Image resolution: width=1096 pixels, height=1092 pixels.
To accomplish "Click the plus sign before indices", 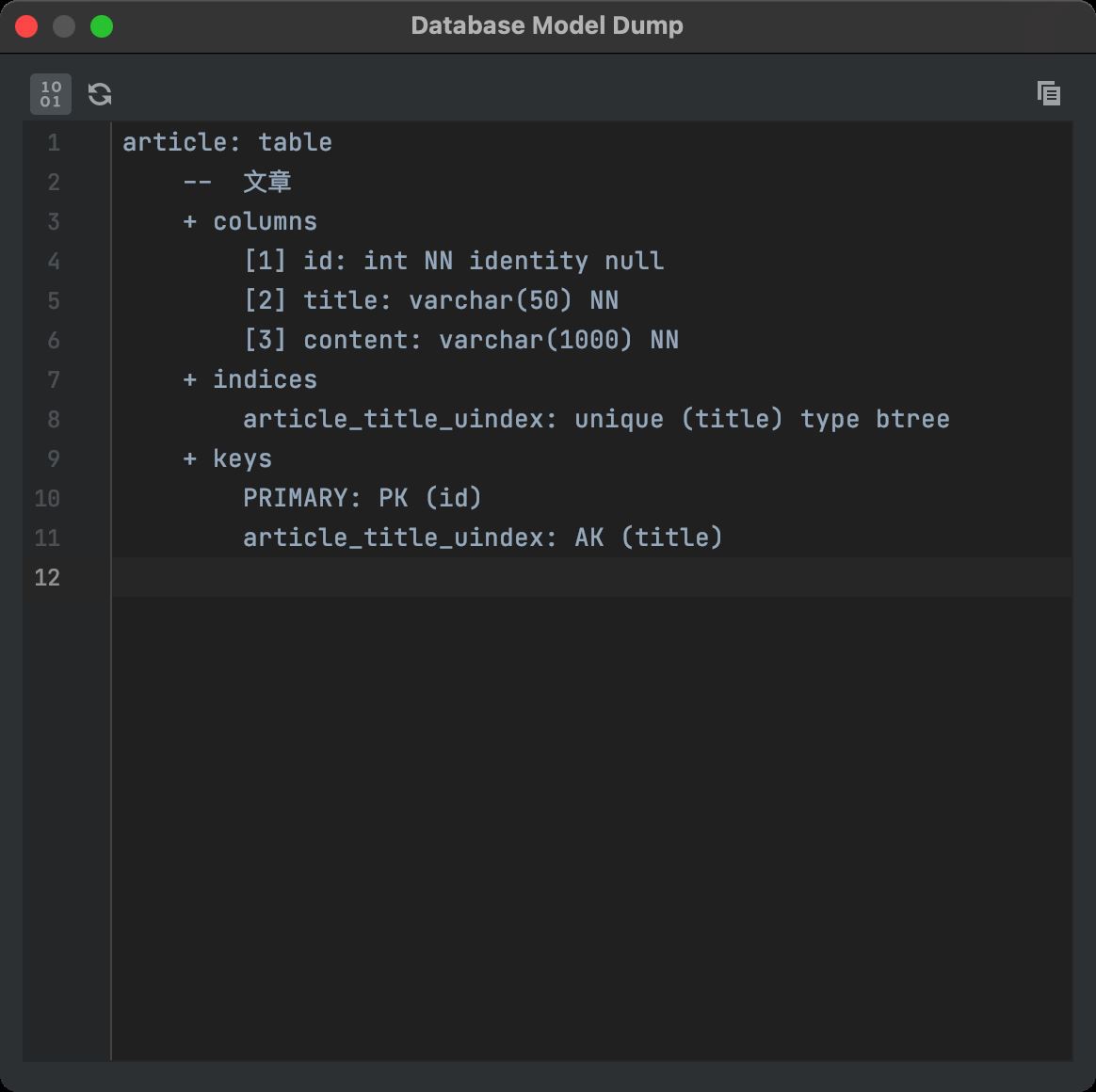I will (x=190, y=380).
